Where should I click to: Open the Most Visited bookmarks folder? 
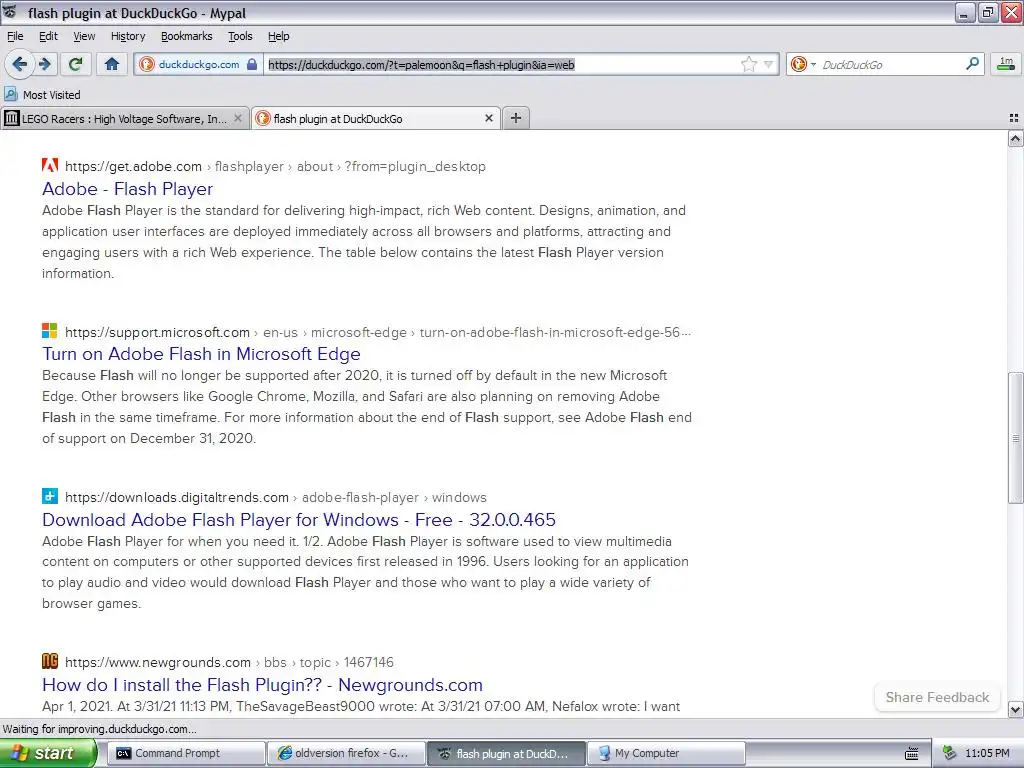(42, 95)
